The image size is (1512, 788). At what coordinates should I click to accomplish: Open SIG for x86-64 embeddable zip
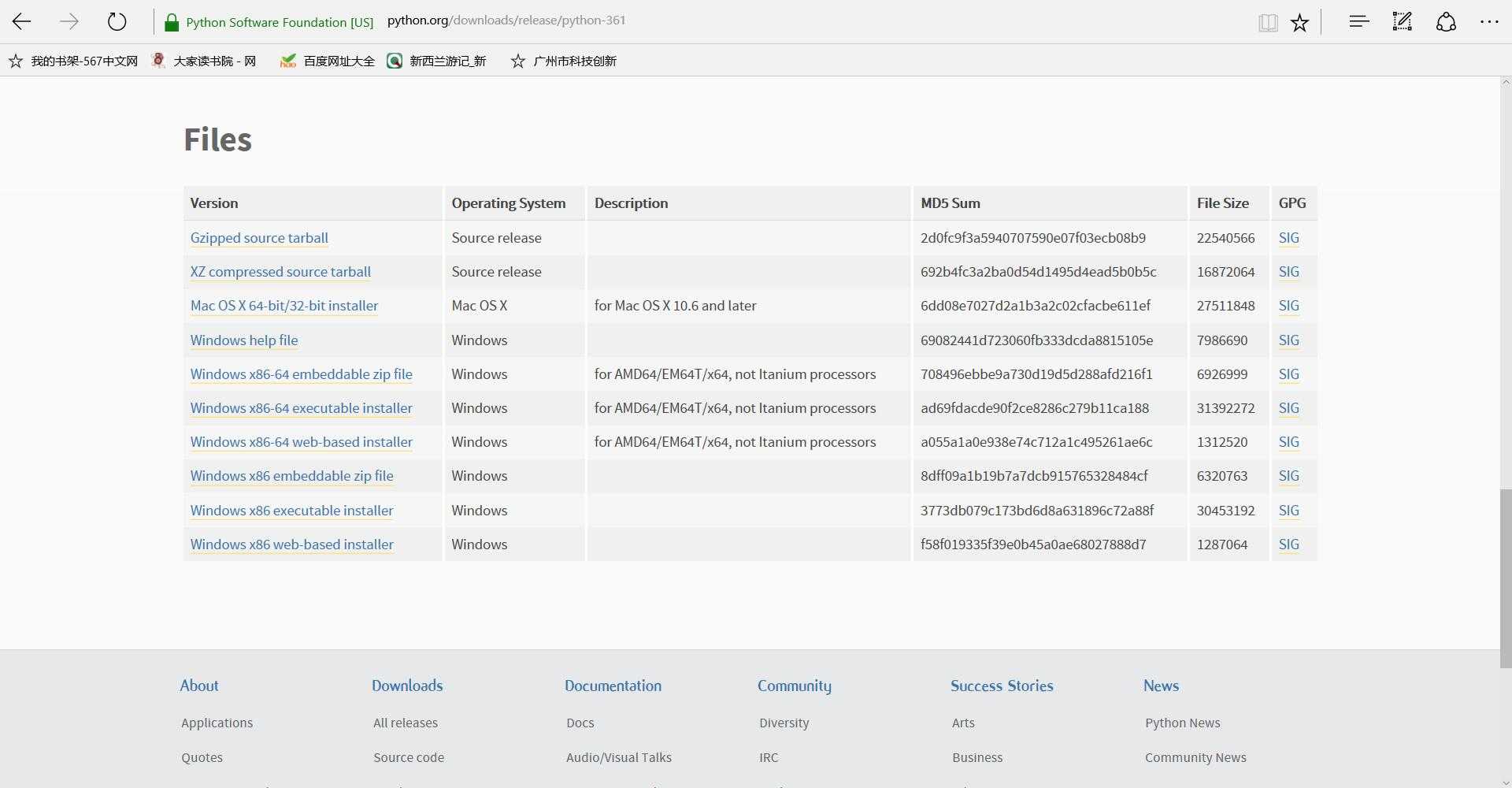tap(1289, 374)
